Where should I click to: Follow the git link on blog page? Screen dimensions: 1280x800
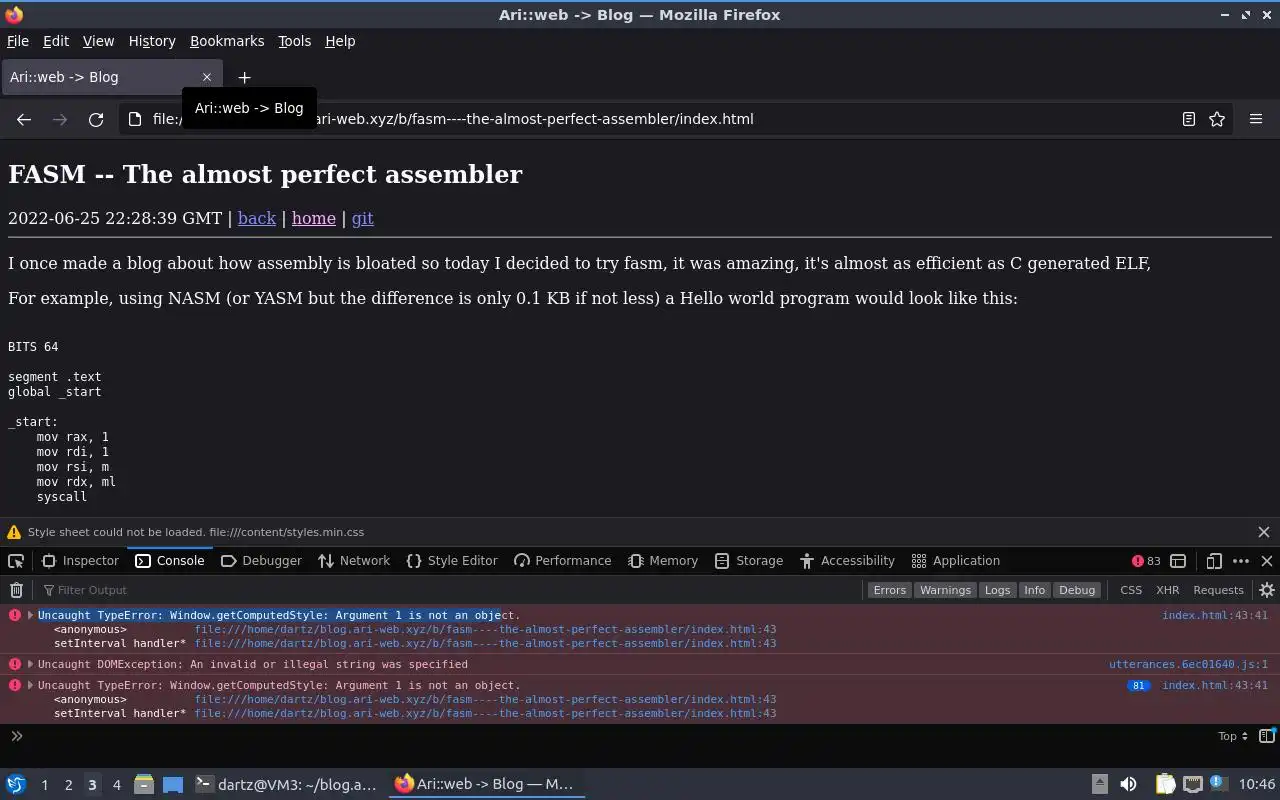coord(363,218)
